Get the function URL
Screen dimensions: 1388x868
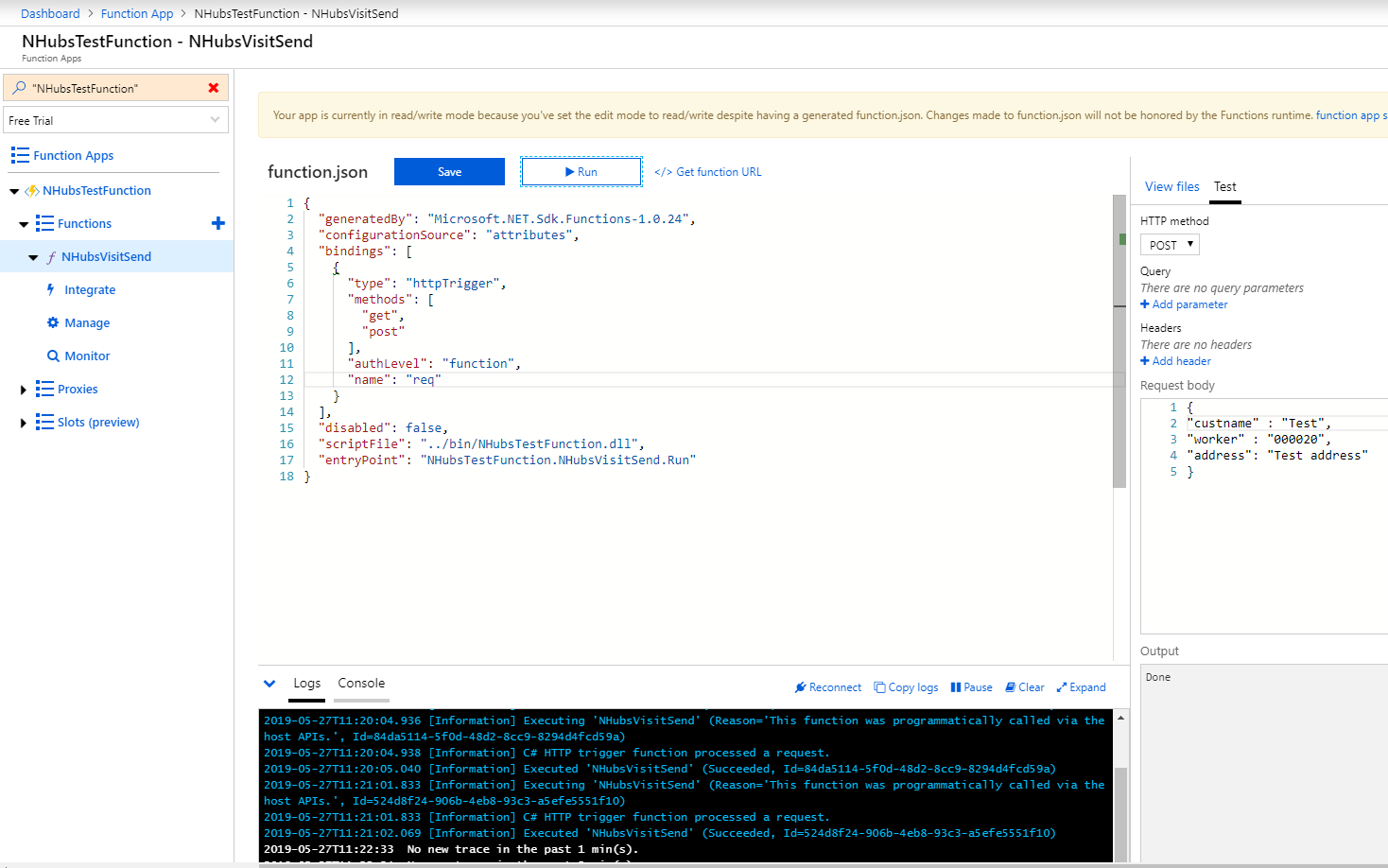point(707,172)
